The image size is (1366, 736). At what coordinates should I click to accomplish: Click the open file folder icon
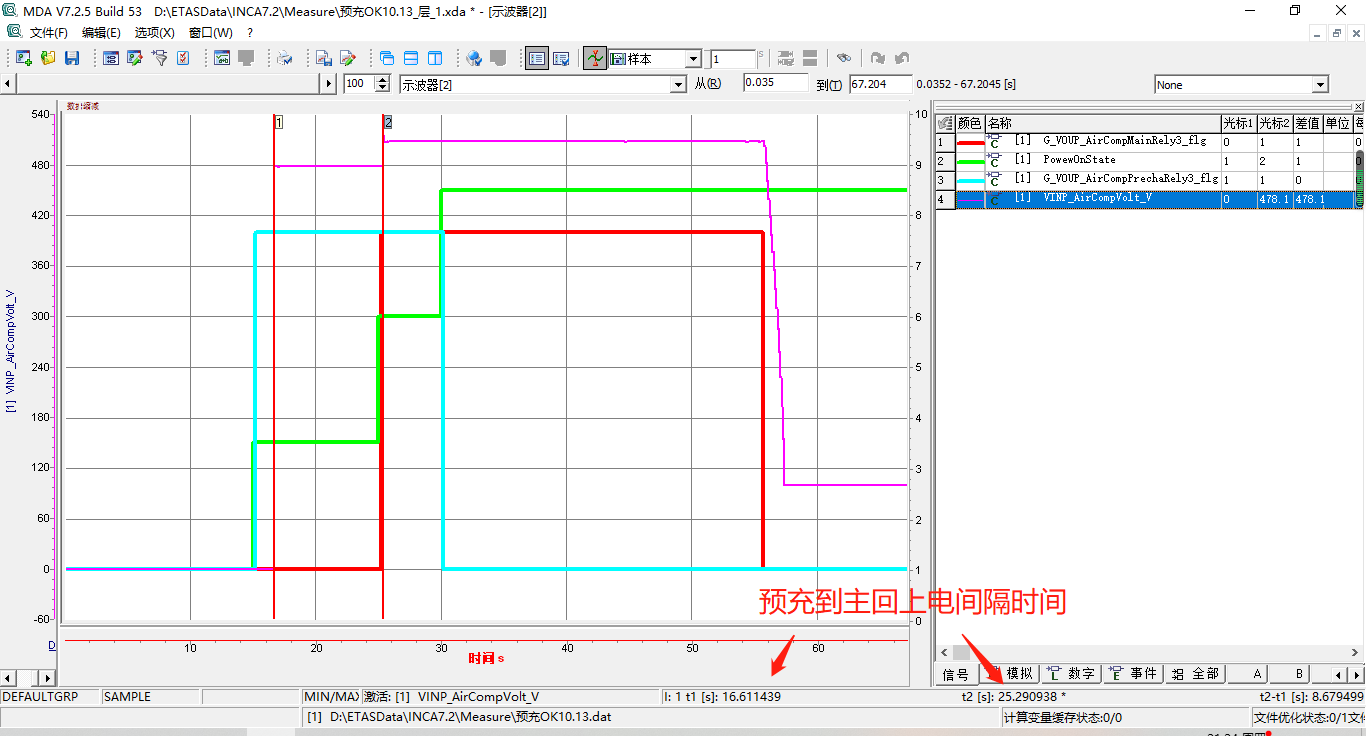(x=48, y=58)
